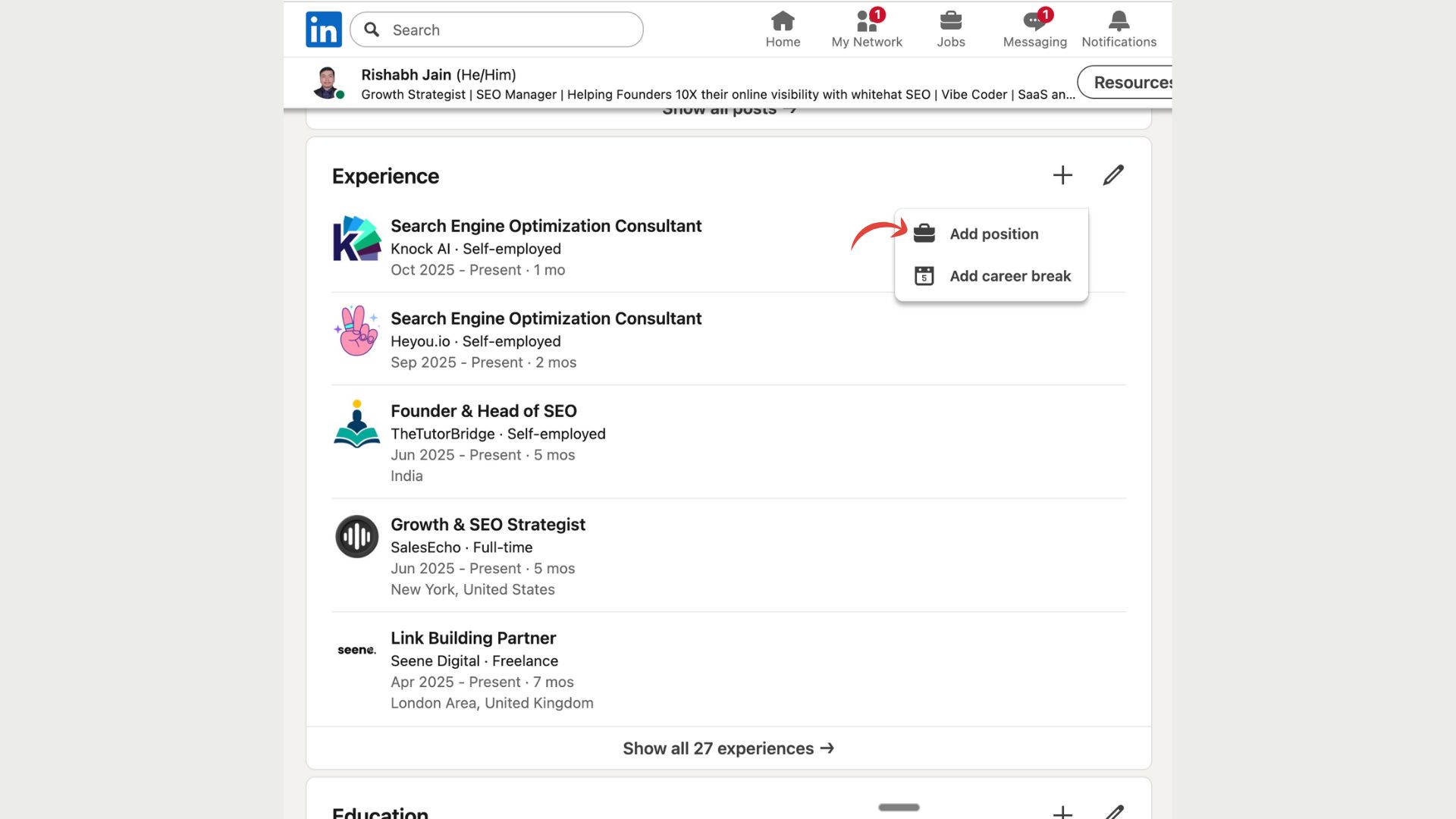Click the plus icon in Experience section
Screen dimensions: 1456x819
pyautogui.click(x=1062, y=175)
